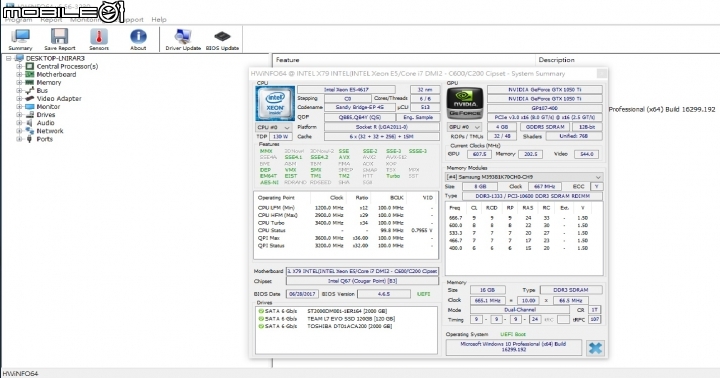720x378 pixels.
Task: Click the Dual-Channel mode field
Action: (520, 310)
